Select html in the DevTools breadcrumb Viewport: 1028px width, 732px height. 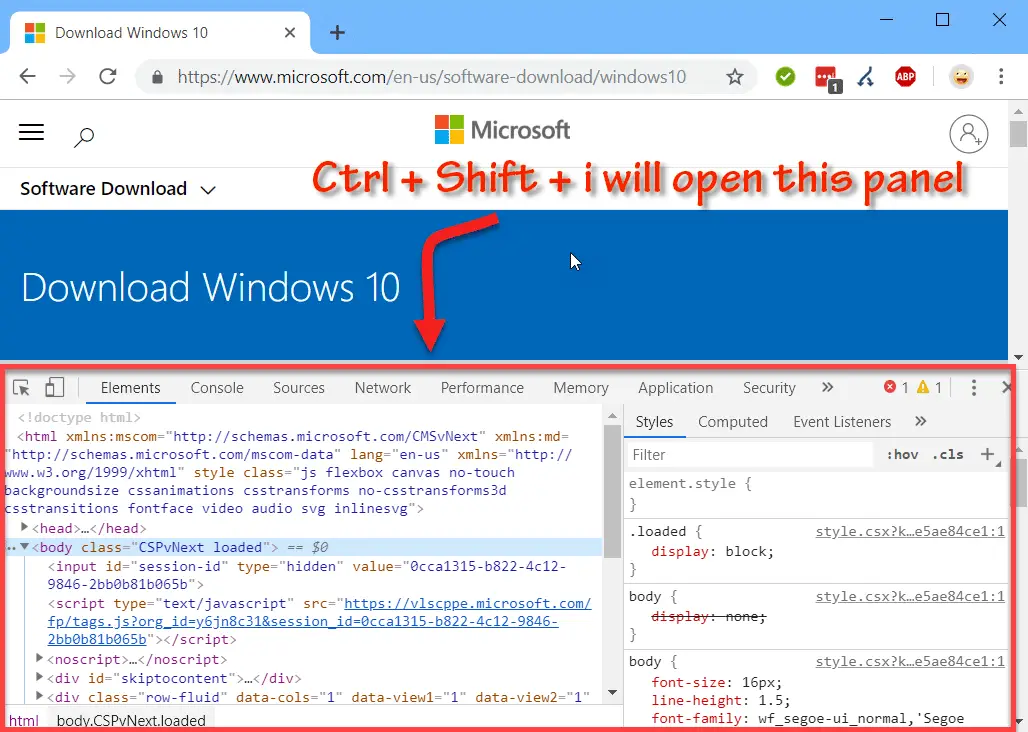pyautogui.click(x=24, y=720)
